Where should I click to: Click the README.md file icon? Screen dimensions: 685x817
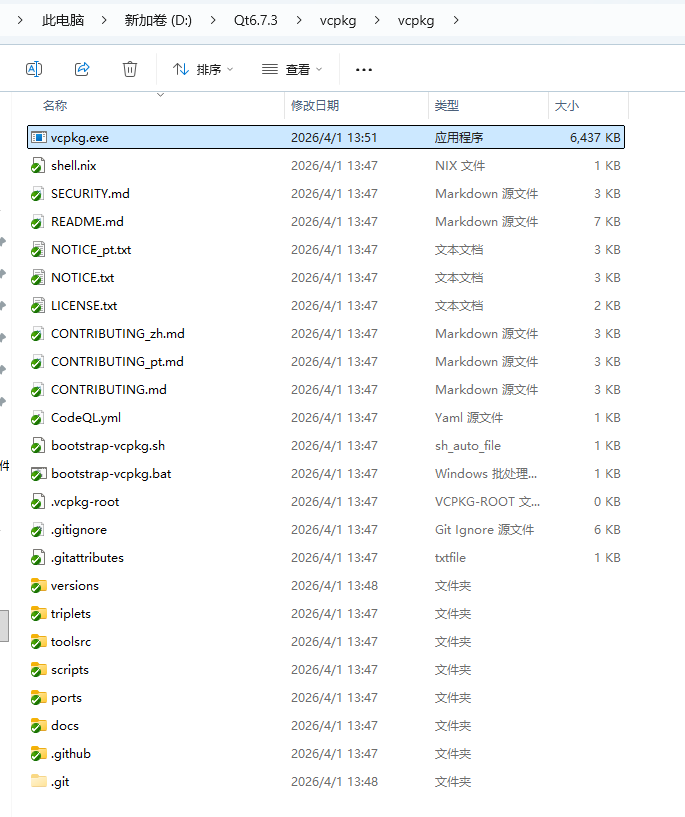(x=38, y=222)
